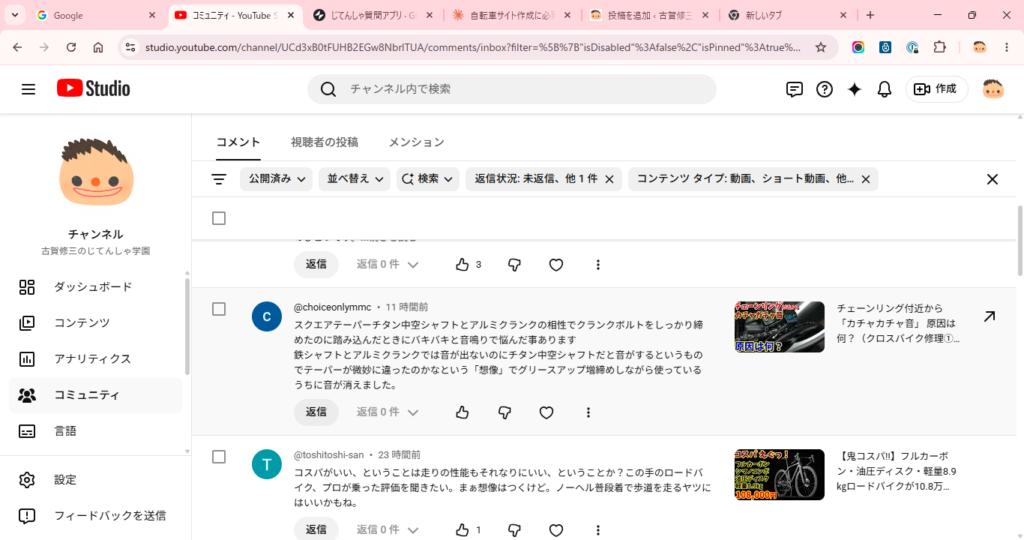Like the @toshitoshi-san comment
1024x540 pixels.
[462, 530]
